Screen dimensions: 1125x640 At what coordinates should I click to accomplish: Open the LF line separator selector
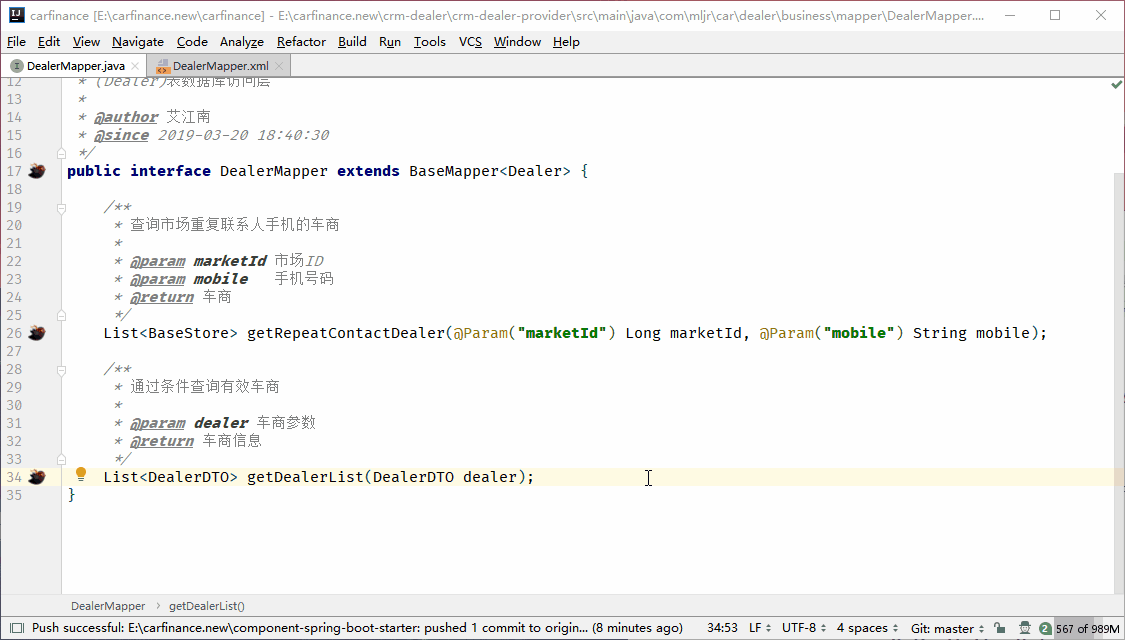click(759, 628)
